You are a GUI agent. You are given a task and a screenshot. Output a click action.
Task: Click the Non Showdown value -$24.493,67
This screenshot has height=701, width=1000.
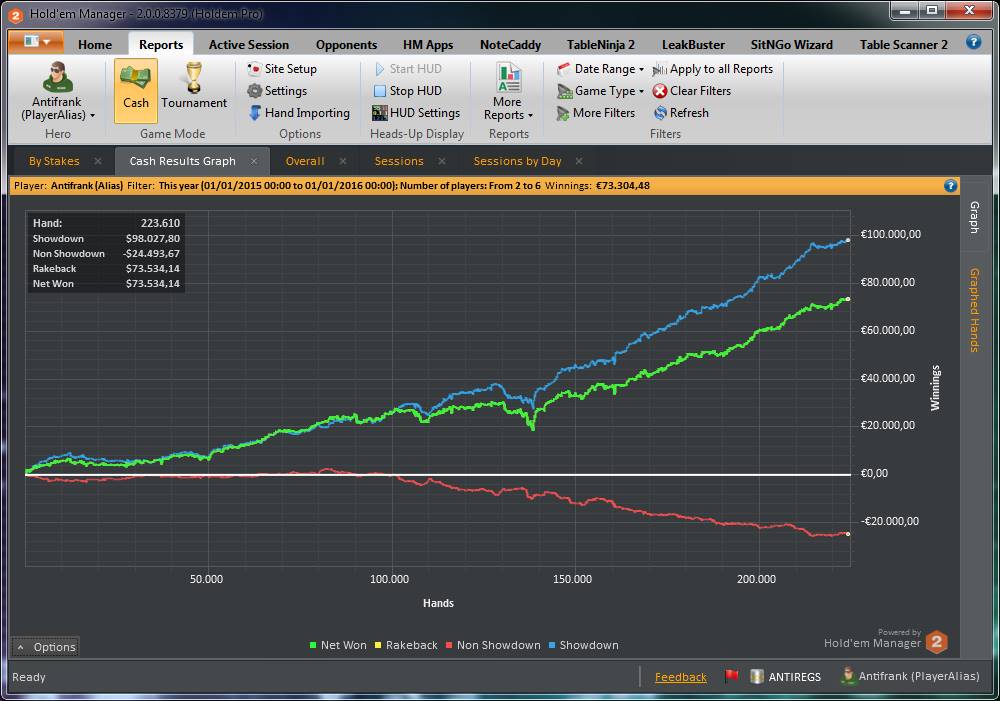pyautogui.click(x=151, y=254)
